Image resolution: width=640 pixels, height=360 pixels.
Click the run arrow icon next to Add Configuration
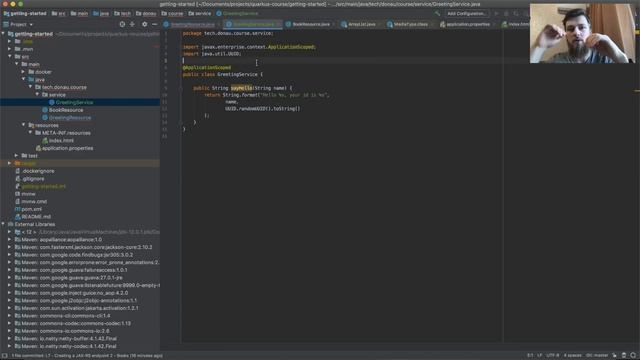(496, 13)
